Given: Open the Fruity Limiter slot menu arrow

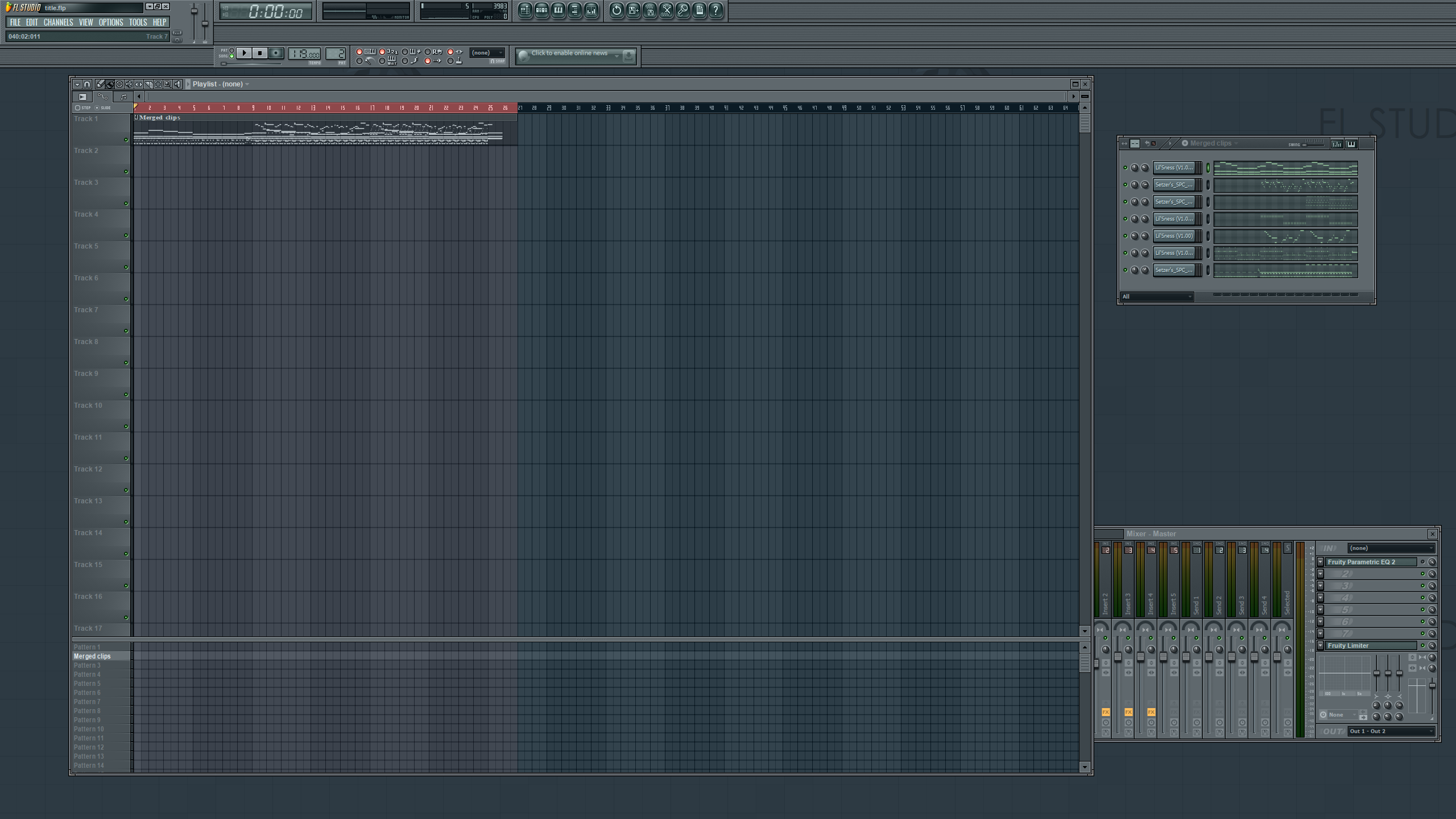Looking at the screenshot, I should (x=1321, y=646).
